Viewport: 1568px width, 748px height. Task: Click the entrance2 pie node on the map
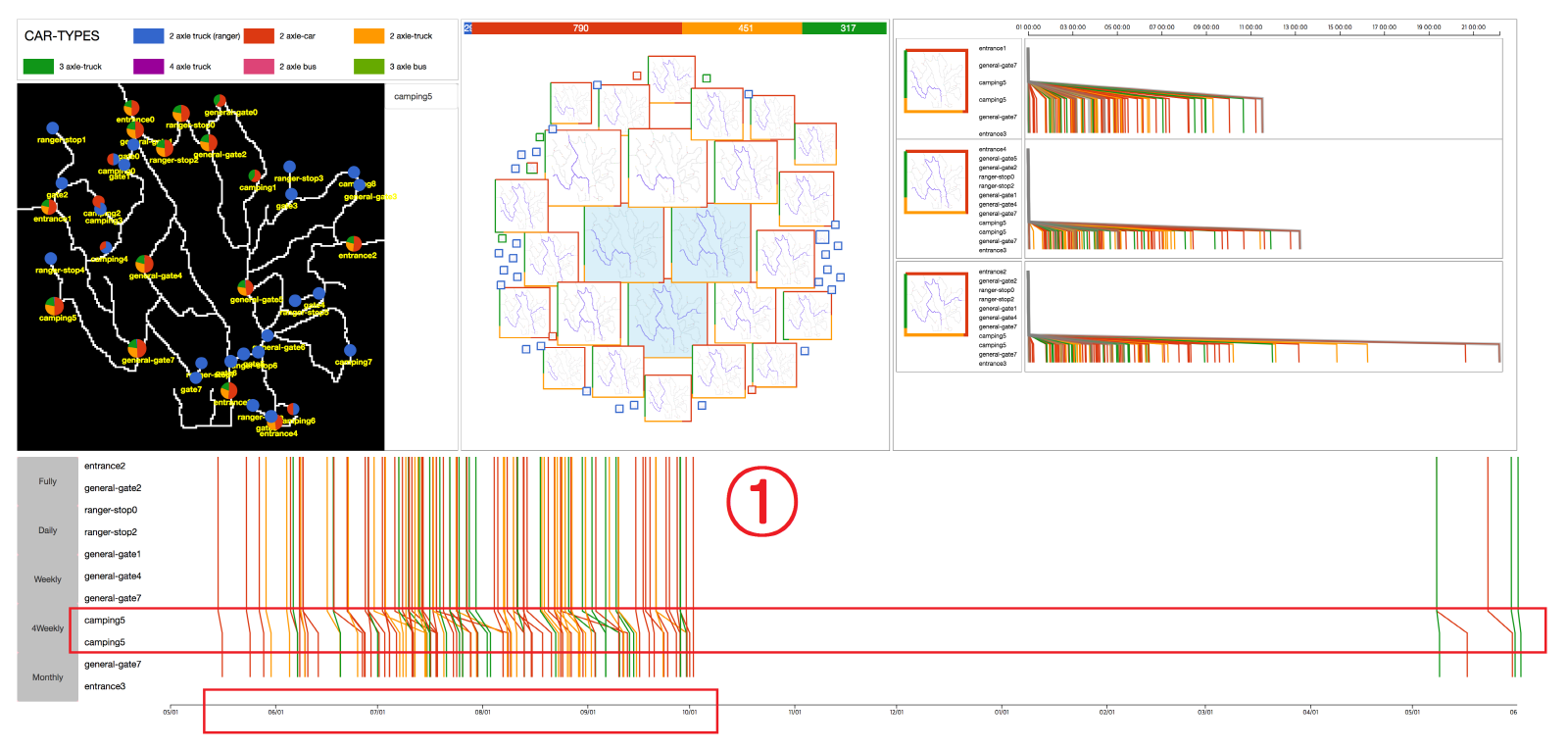point(354,243)
